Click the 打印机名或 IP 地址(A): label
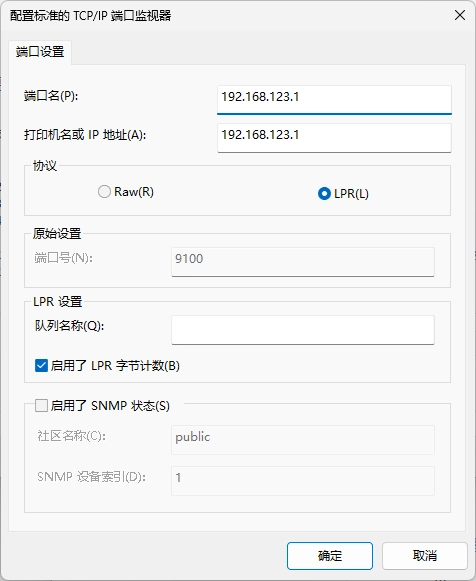476x581 pixels. (x=85, y=135)
